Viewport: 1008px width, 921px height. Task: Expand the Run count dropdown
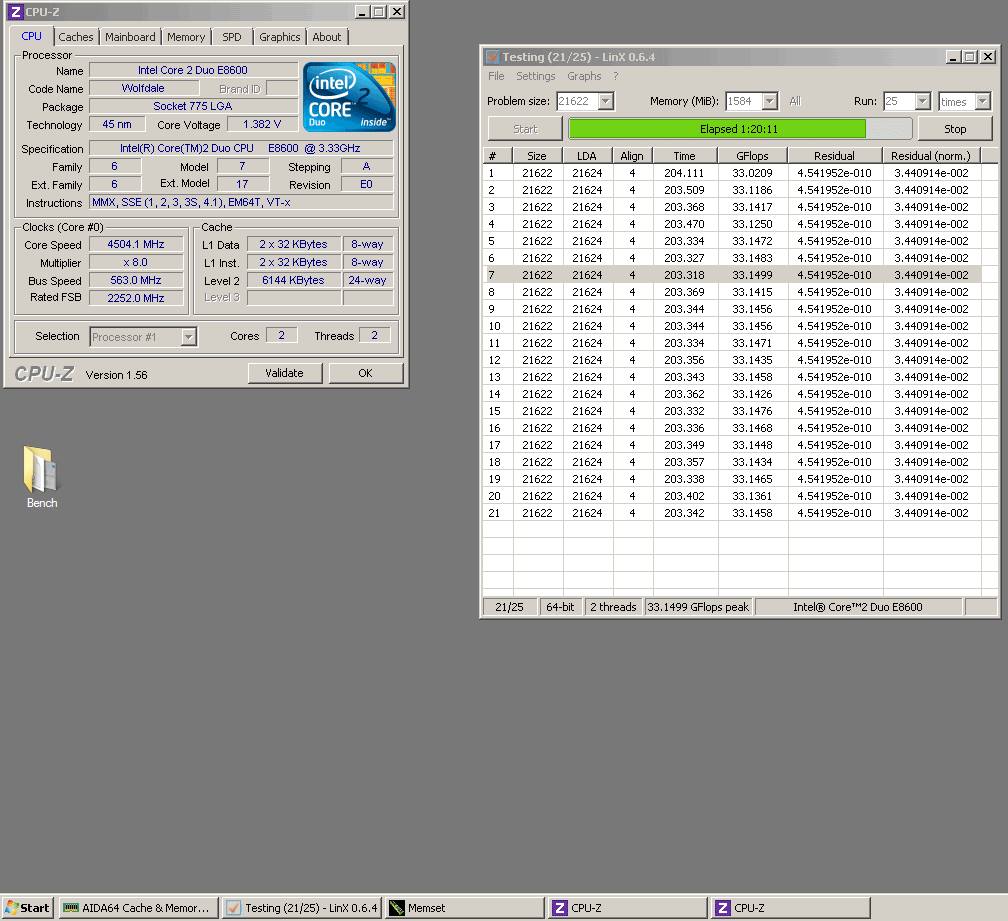[x=922, y=101]
